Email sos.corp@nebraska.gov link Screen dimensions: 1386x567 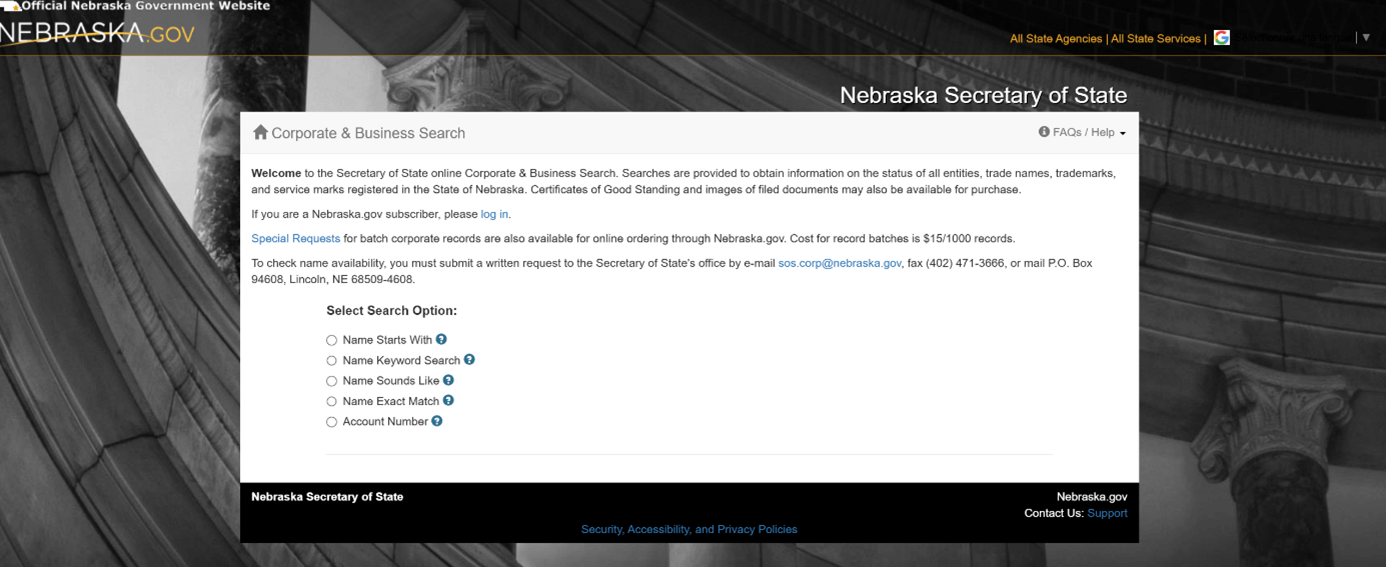pos(840,263)
